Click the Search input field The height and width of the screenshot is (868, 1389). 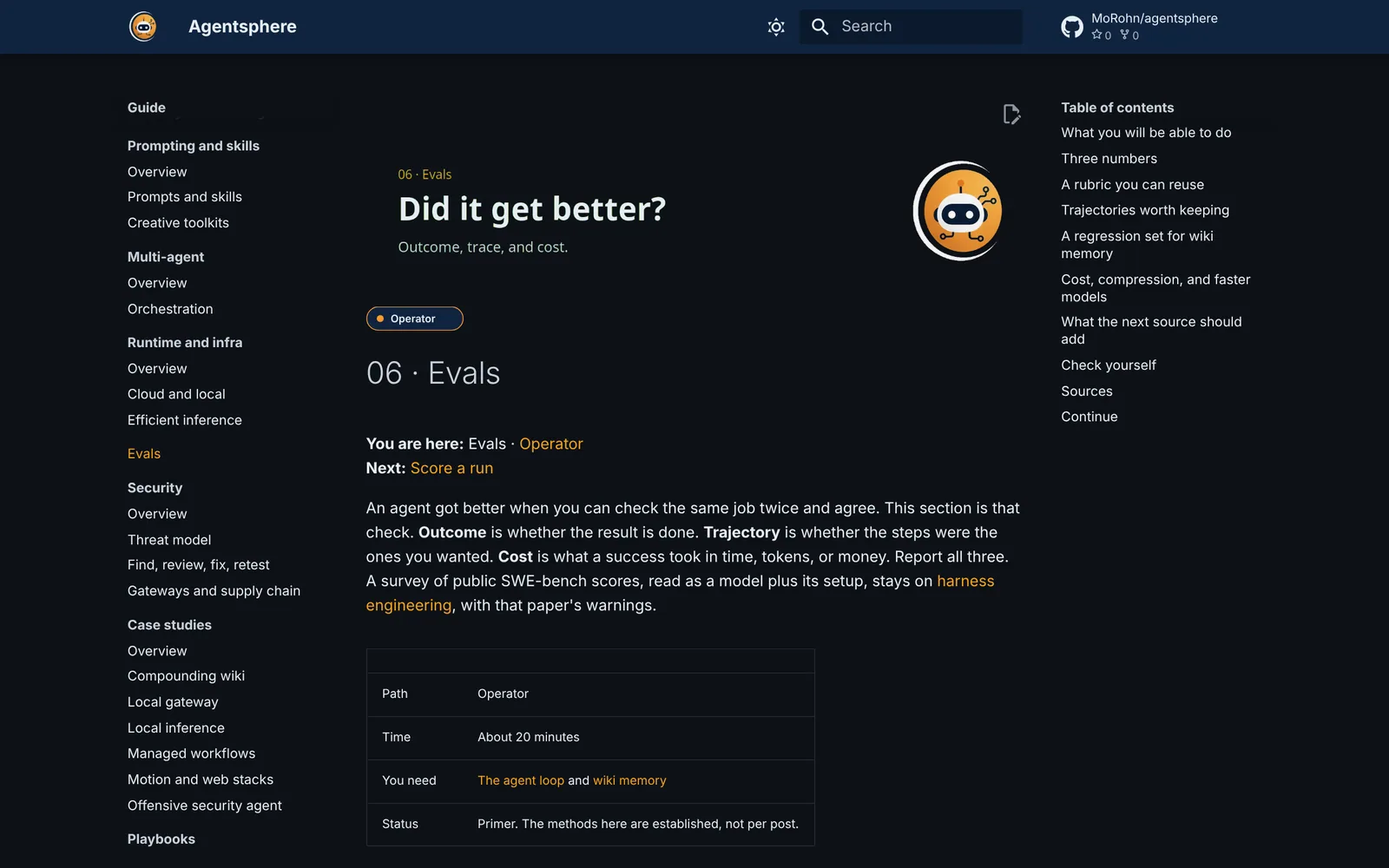click(911, 27)
